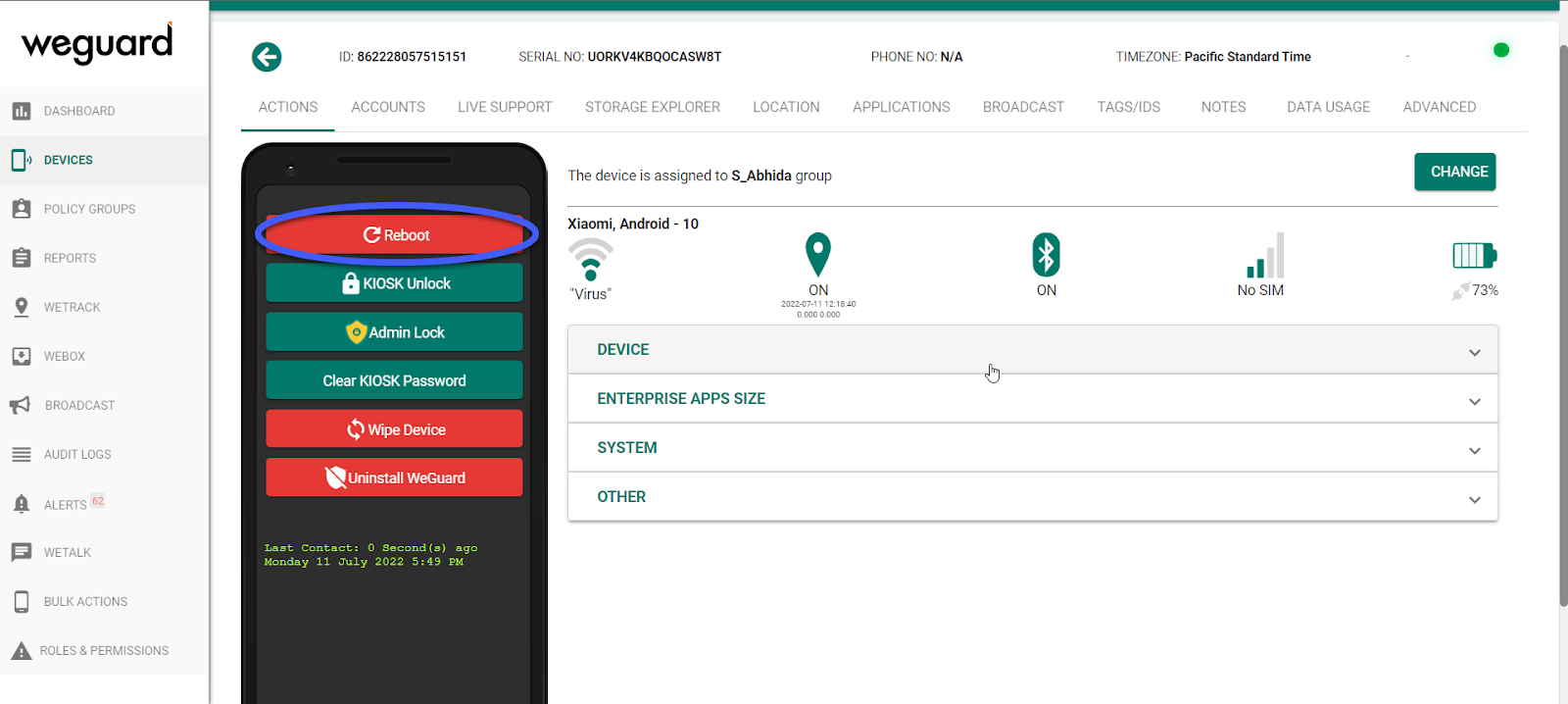The image size is (1568, 704).
Task: Click the CHANGE group button
Action: (1455, 172)
